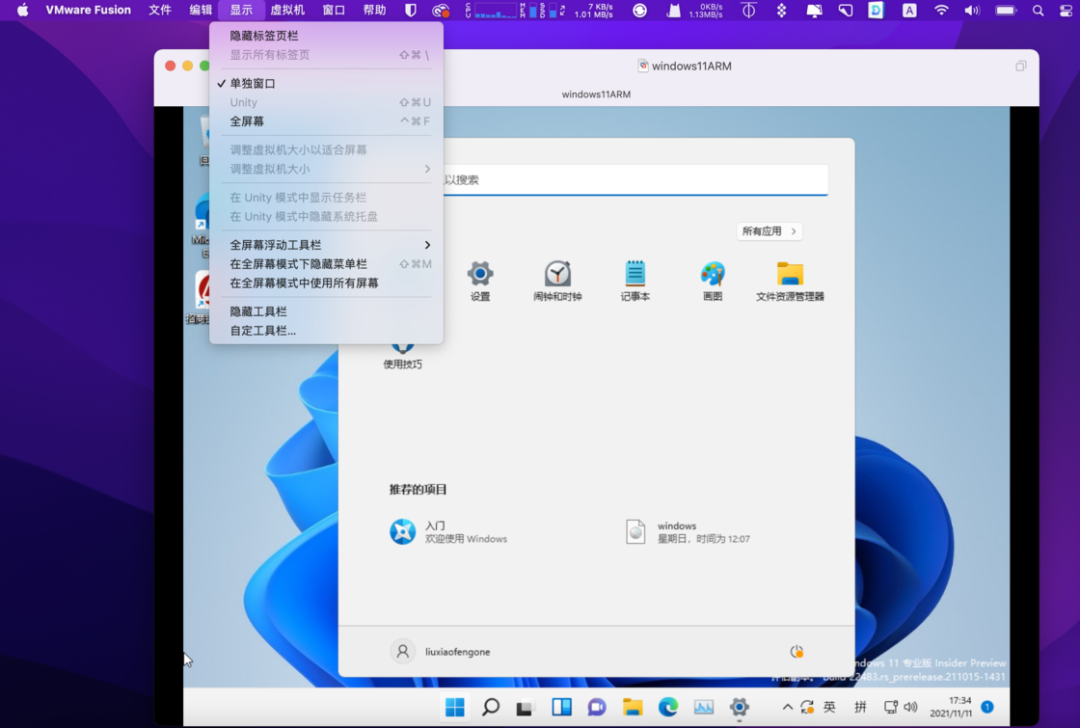Open the Apple menu
The width and height of the screenshot is (1080, 728).
[x=23, y=10]
